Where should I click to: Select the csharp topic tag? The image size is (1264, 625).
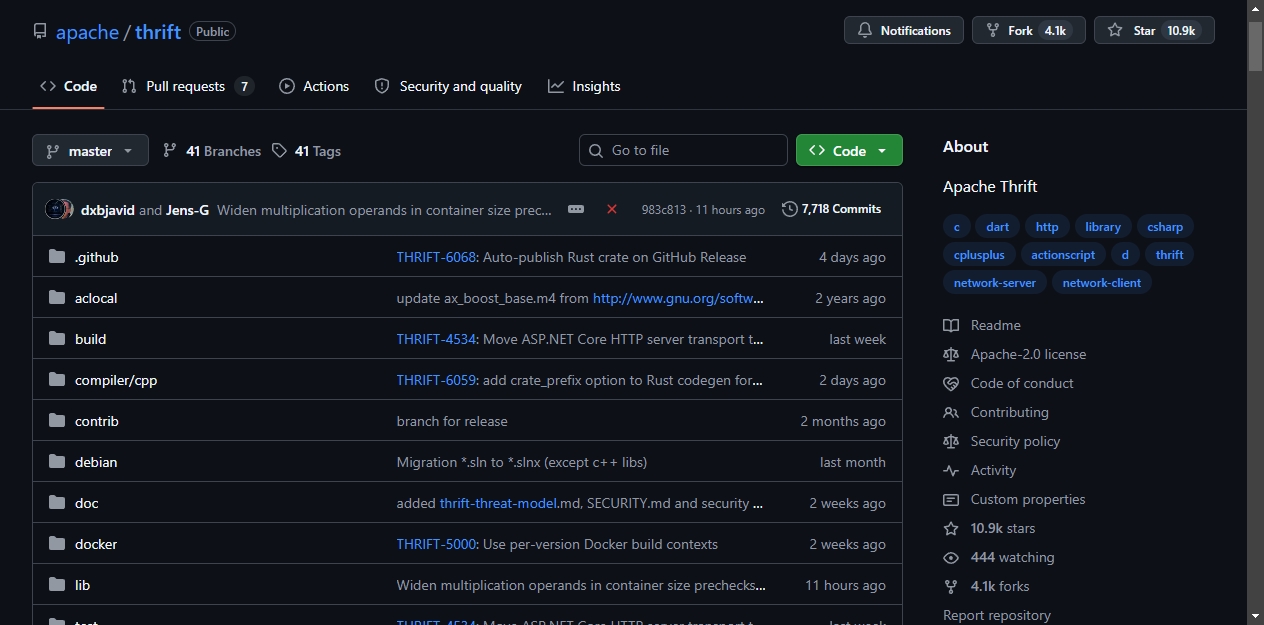click(1165, 227)
